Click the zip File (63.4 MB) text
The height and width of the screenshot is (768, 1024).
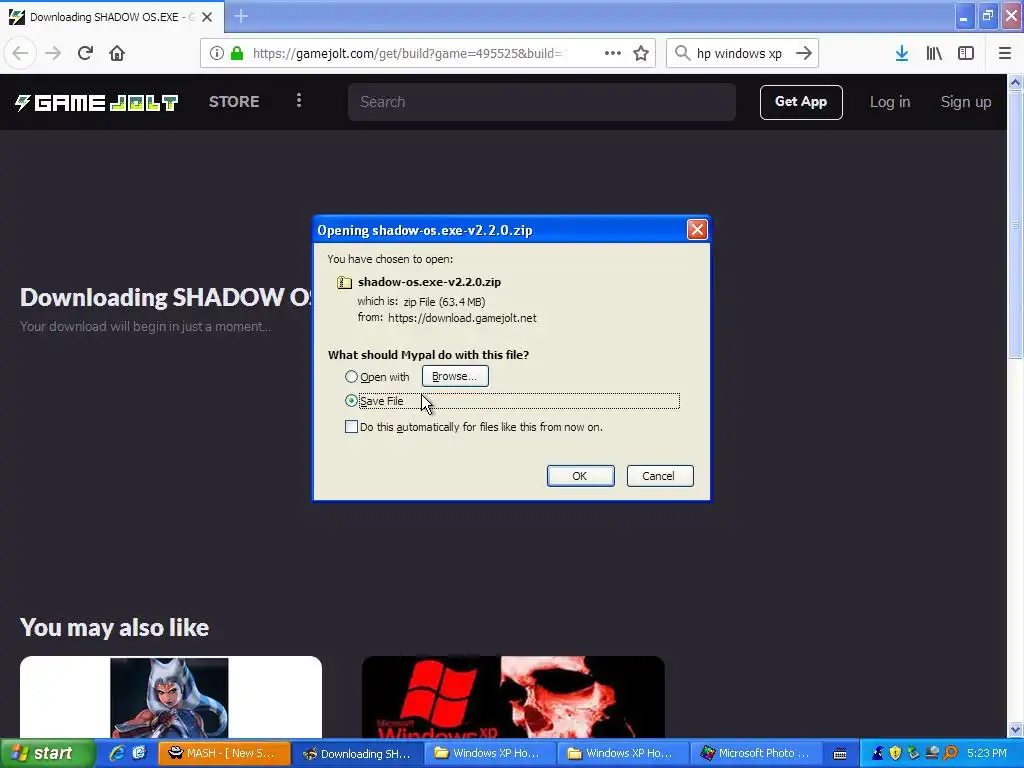(x=444, y=302)
